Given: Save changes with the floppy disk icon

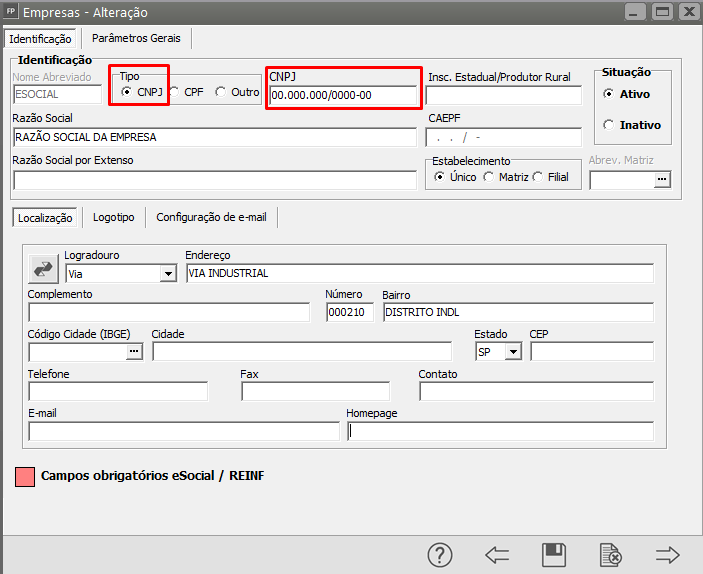Looking at the screenshot, I should pos(554,554).
